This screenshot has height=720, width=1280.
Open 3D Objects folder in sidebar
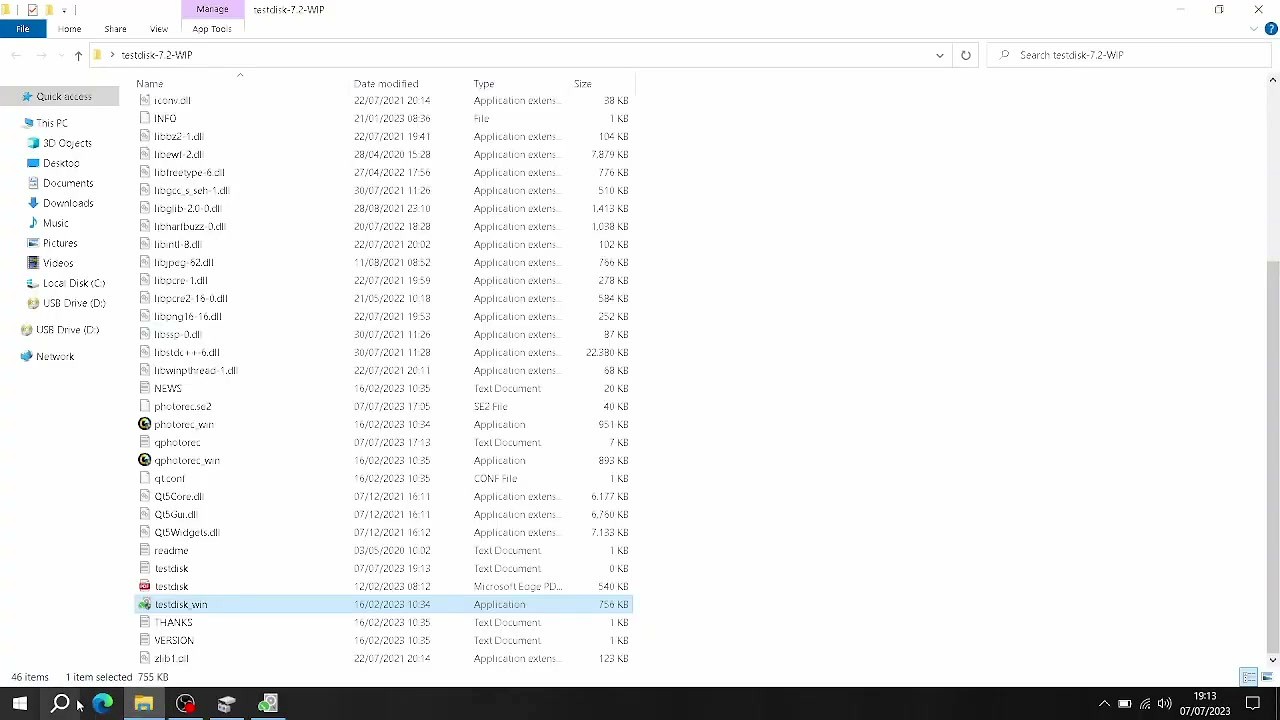pyautogui.click(x=67, y=143)
